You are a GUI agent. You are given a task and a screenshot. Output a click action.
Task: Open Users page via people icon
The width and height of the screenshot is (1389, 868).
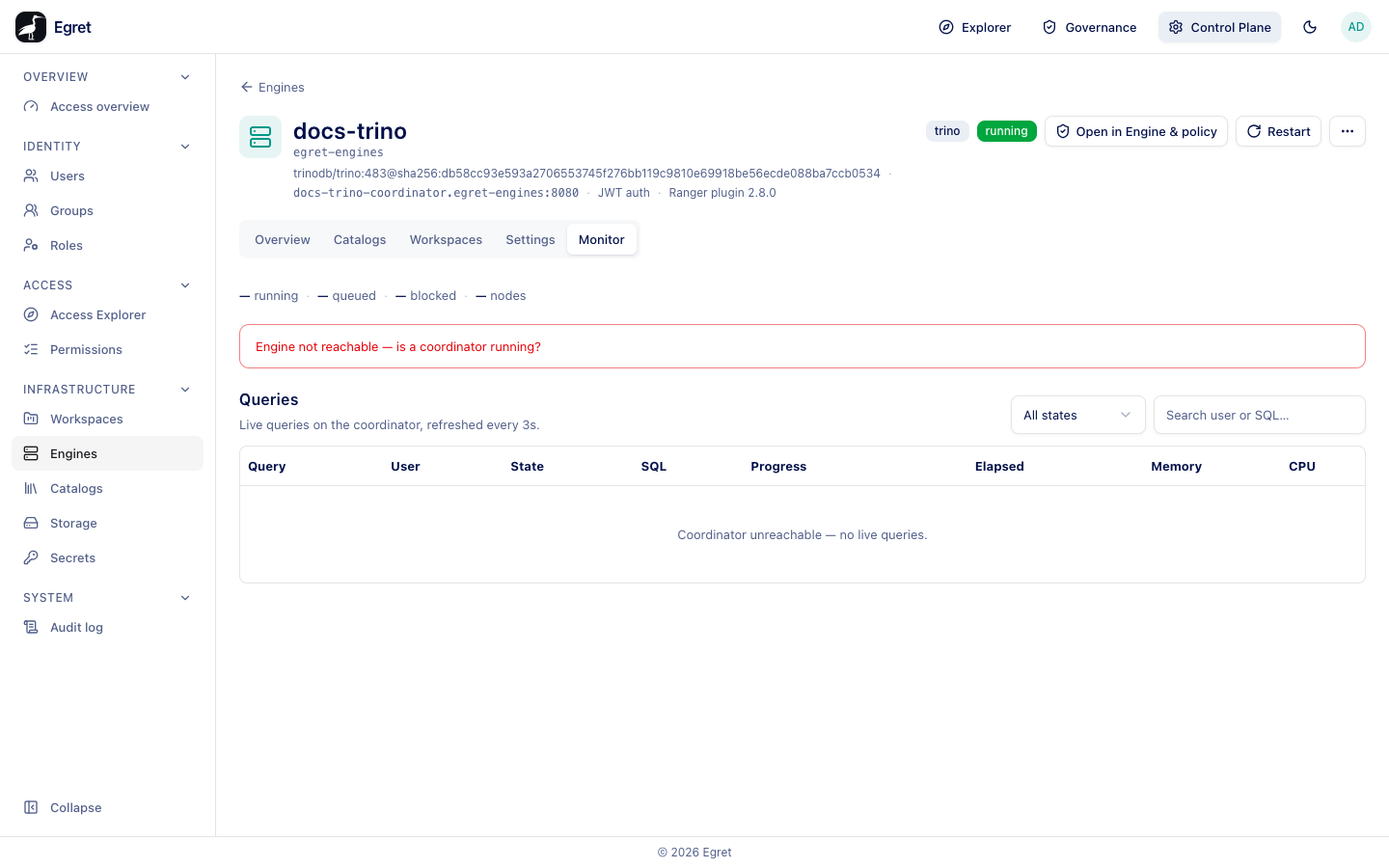[31, 176]
